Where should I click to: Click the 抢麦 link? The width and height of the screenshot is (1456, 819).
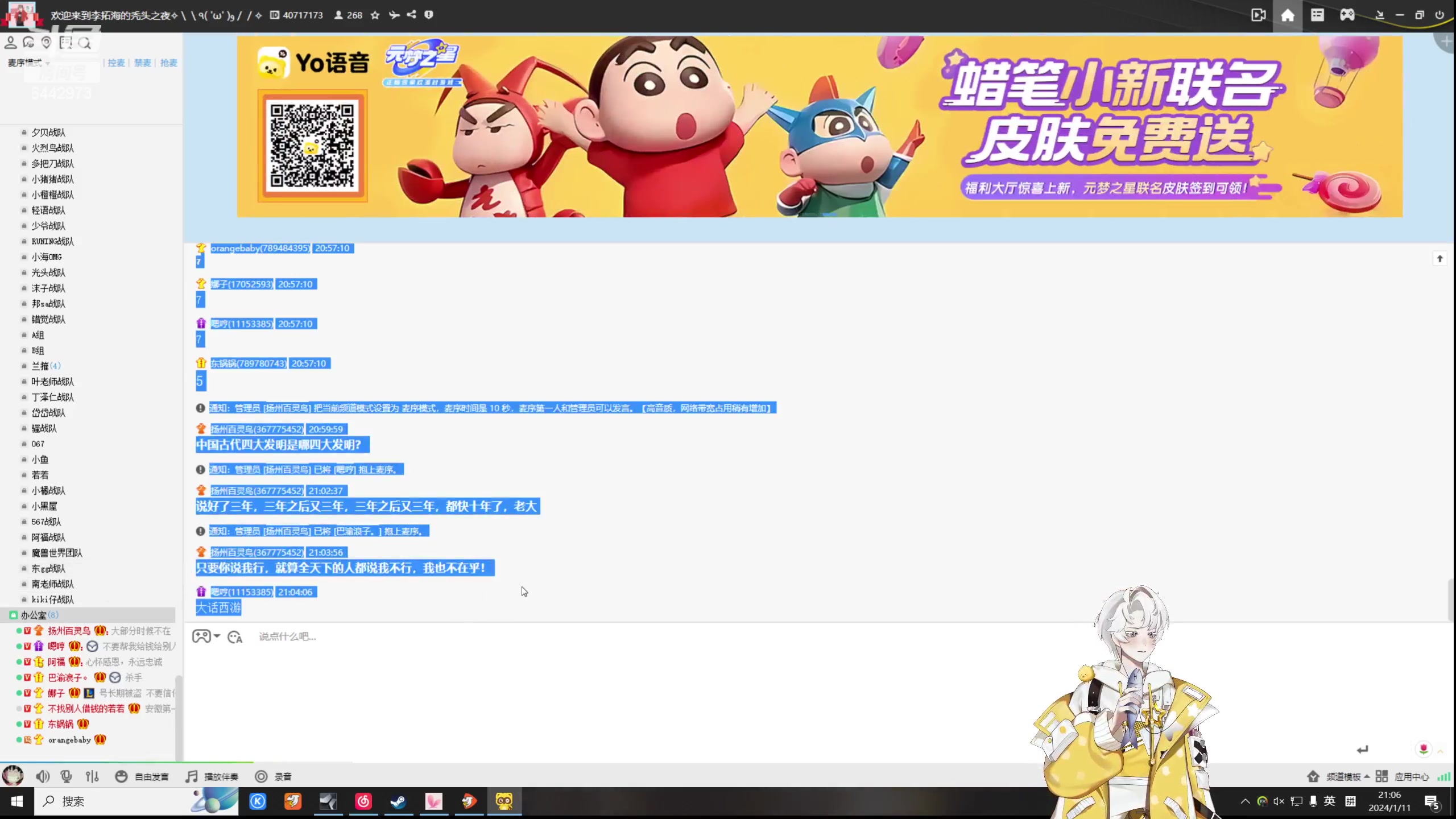(x=168, y=63)
